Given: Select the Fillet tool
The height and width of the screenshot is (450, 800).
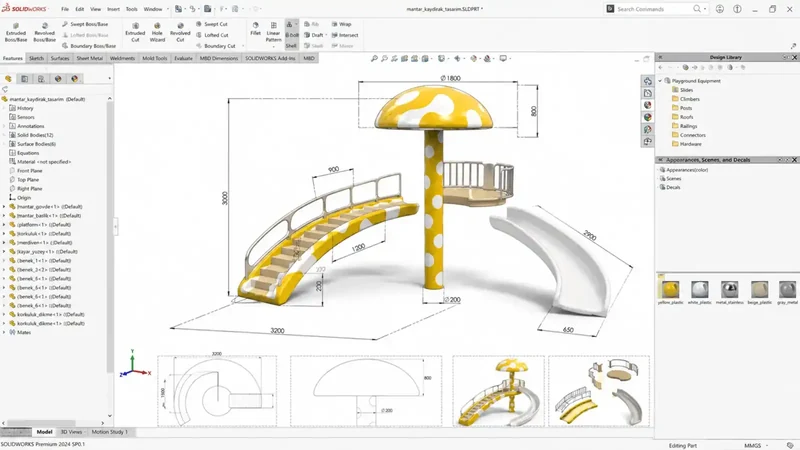Looking at the screenshot, I should 256,29.
